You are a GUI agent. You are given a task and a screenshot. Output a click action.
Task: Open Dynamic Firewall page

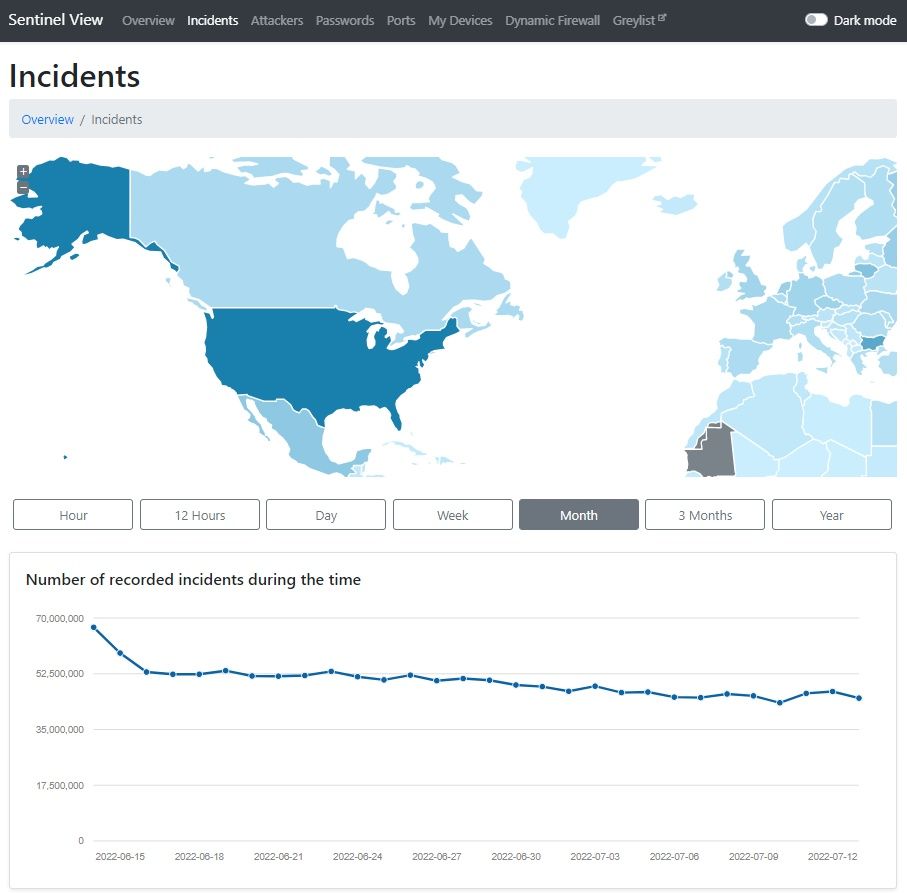point(552,20)
